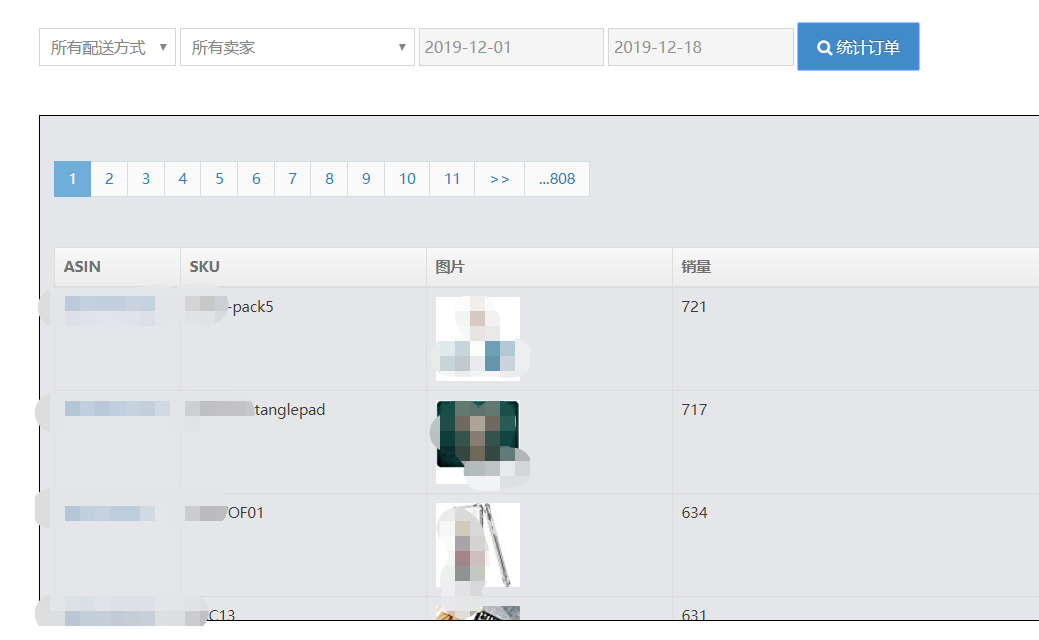Image resolution: width=1039 pixels, height=640 pixels.
Task: Go to page 2 in pagination
Action: [109, 179]
